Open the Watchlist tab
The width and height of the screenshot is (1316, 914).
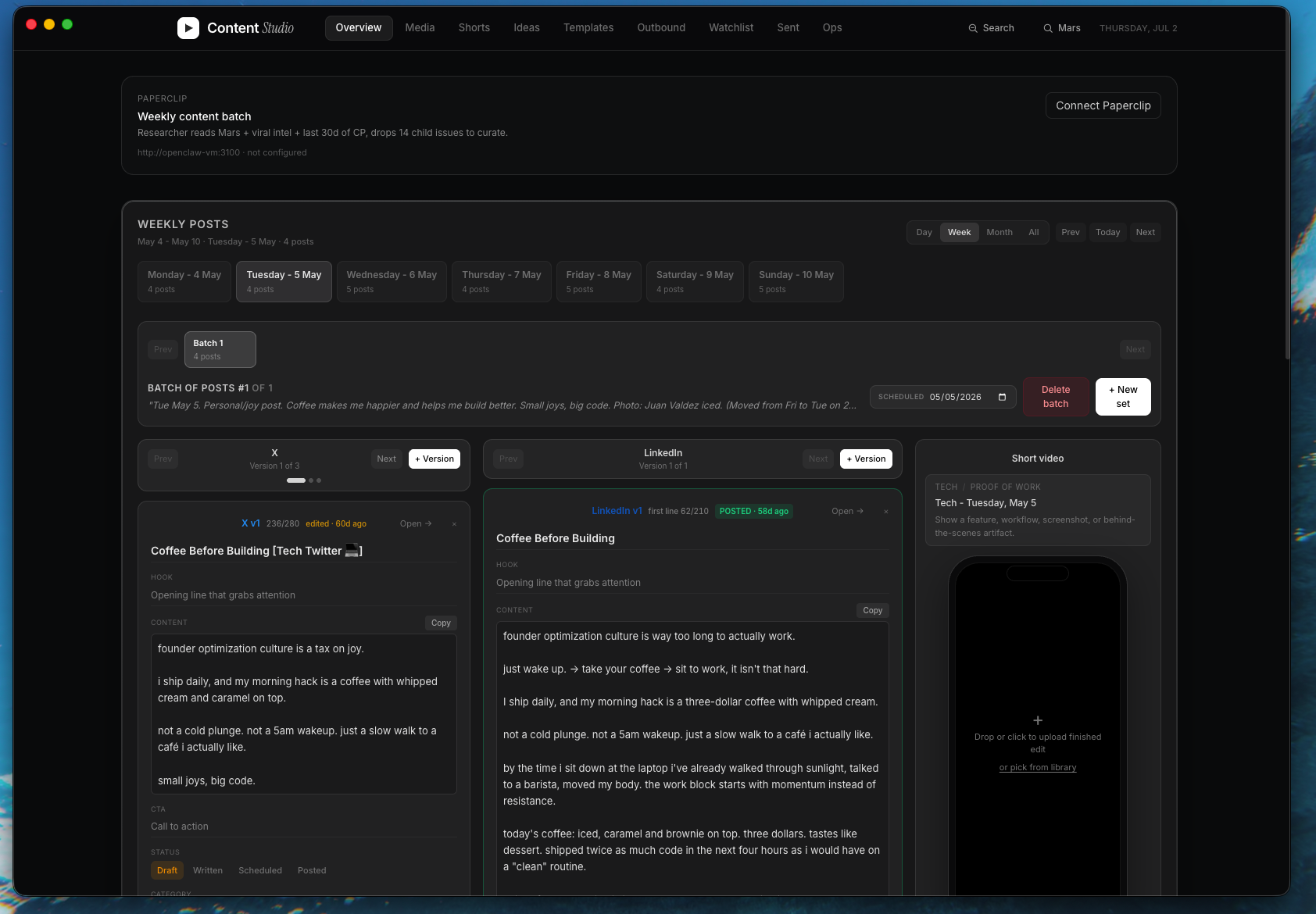[x=731, y=28]
